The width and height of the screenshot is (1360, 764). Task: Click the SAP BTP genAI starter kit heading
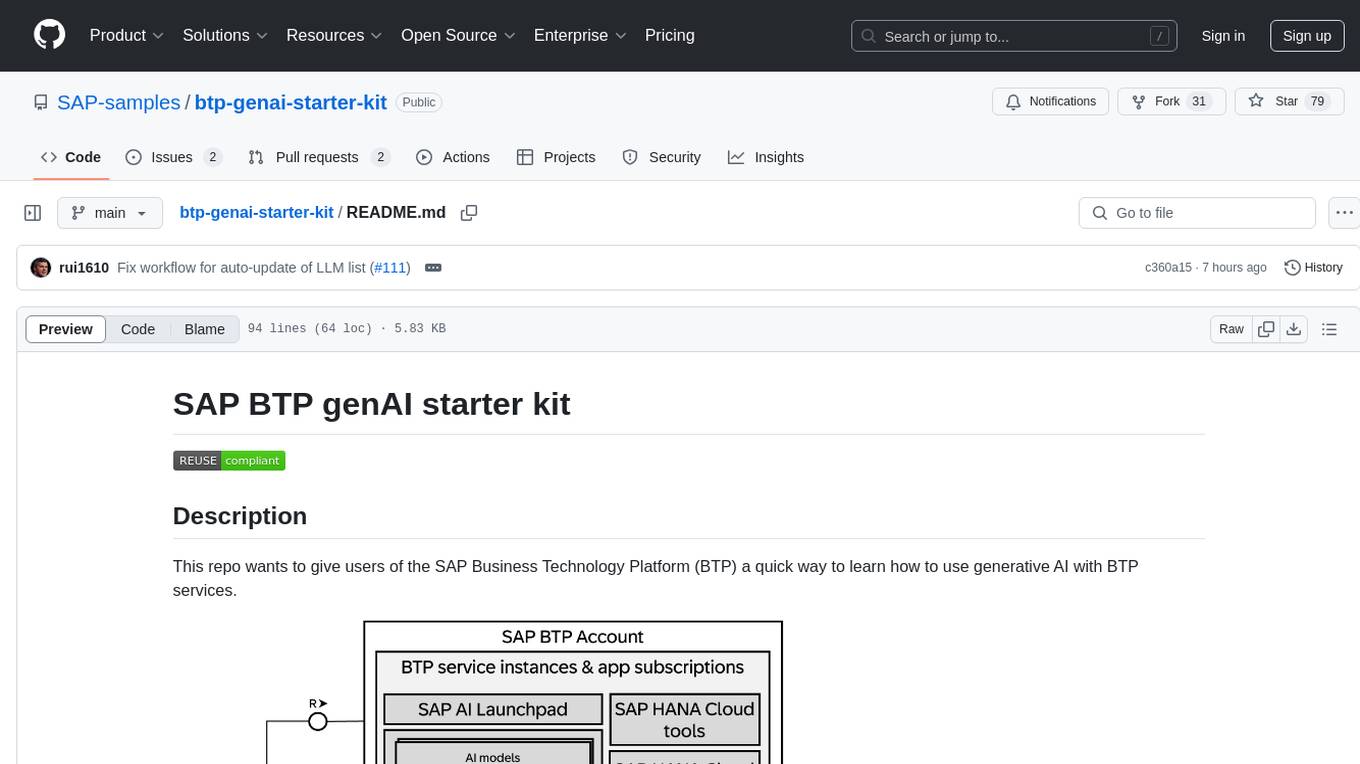click(x=371, y=404)
